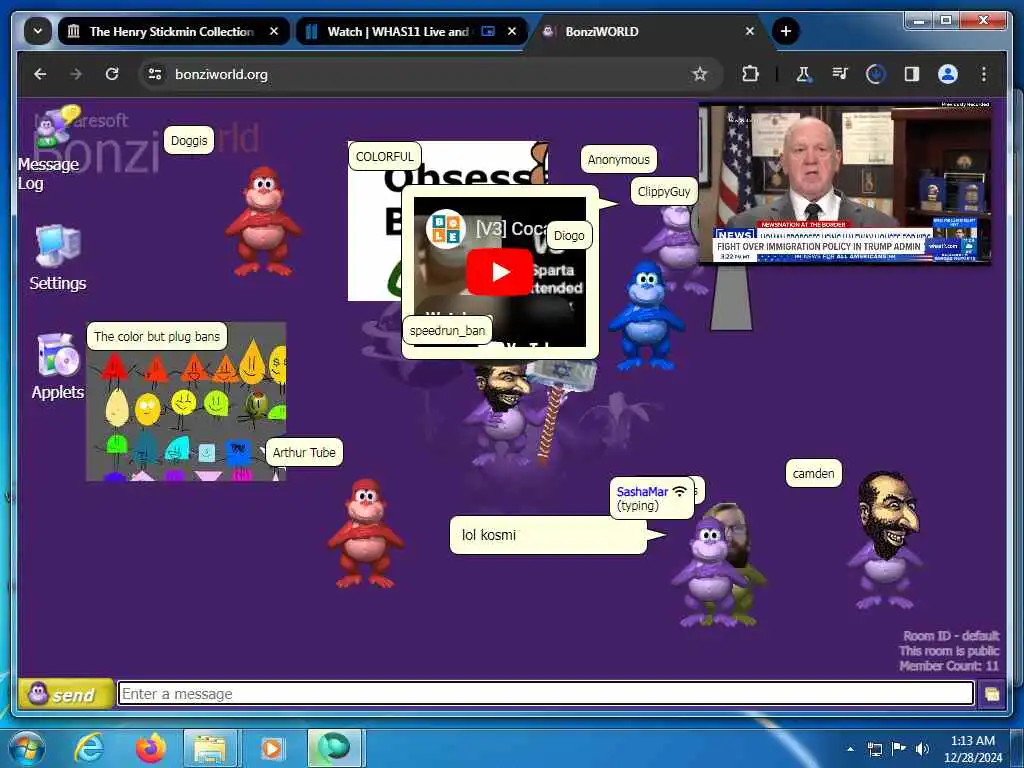
Task: Open the Chrome profile avatar
Action: click(948, 74)
